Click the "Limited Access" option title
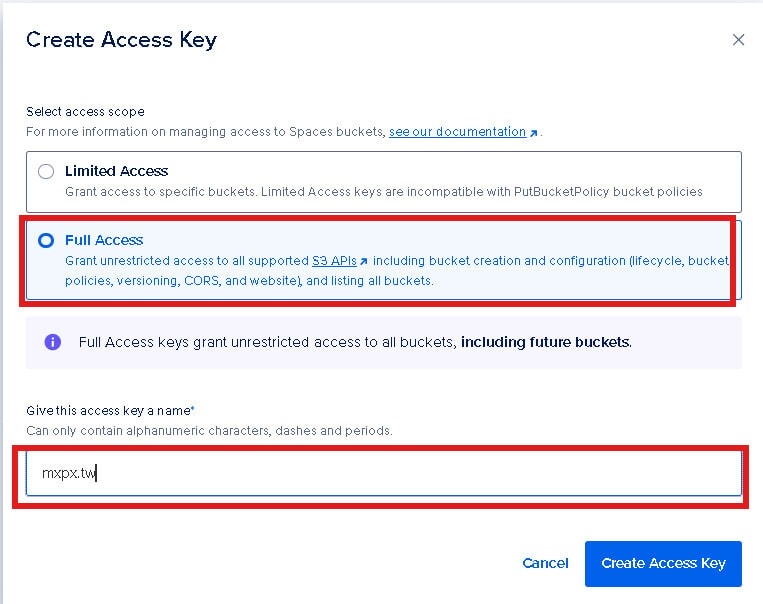Viewport: 763px width, 604px height. [116, 171]
